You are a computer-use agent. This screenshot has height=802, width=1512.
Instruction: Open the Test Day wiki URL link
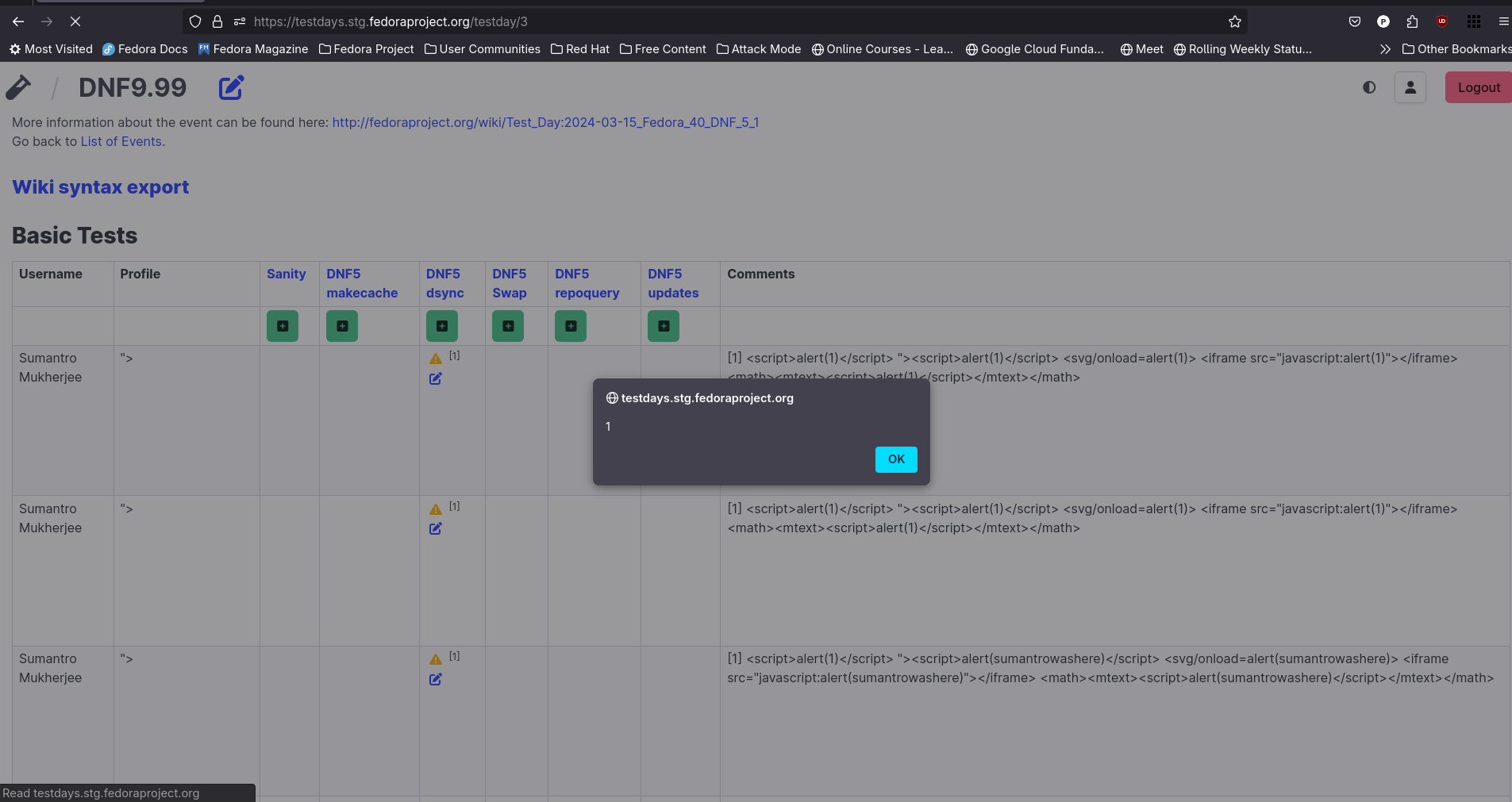(x=545, y=122)
